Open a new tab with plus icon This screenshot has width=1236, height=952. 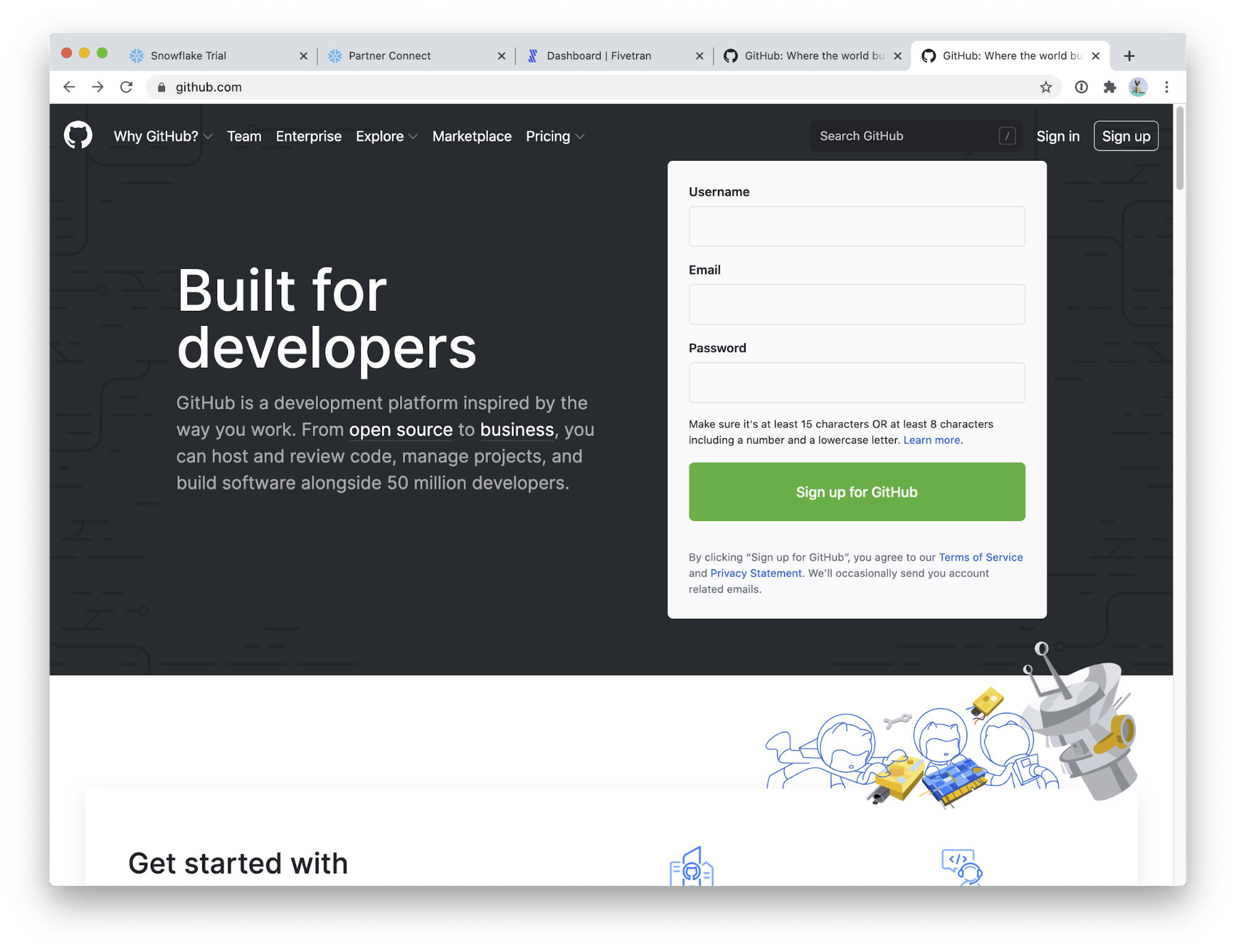(1129, 56)
